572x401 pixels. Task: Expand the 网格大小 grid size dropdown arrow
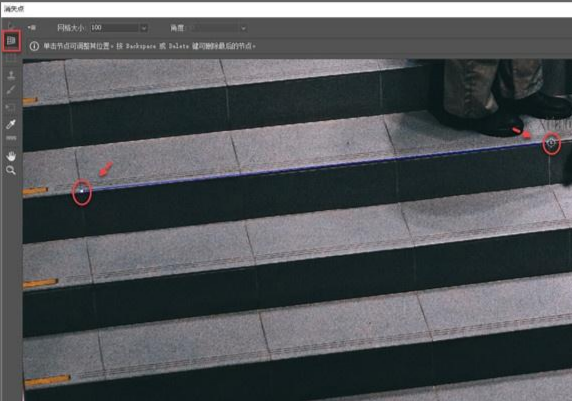click(x=144, y=28)
